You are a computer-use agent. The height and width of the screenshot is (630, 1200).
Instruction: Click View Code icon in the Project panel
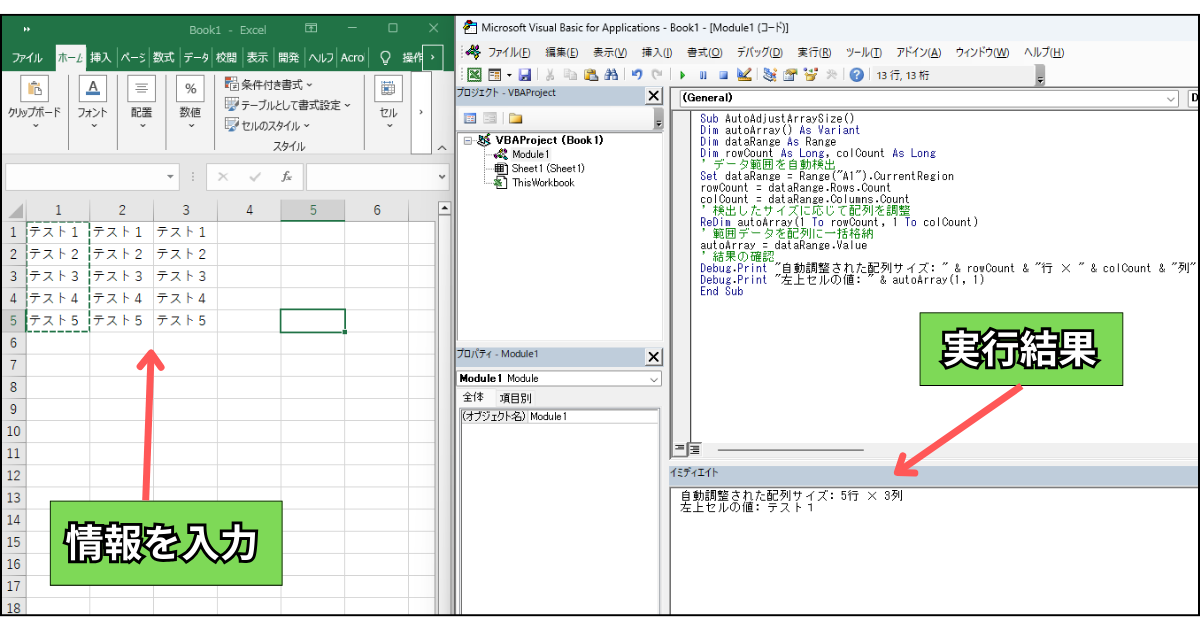(470, 118)
